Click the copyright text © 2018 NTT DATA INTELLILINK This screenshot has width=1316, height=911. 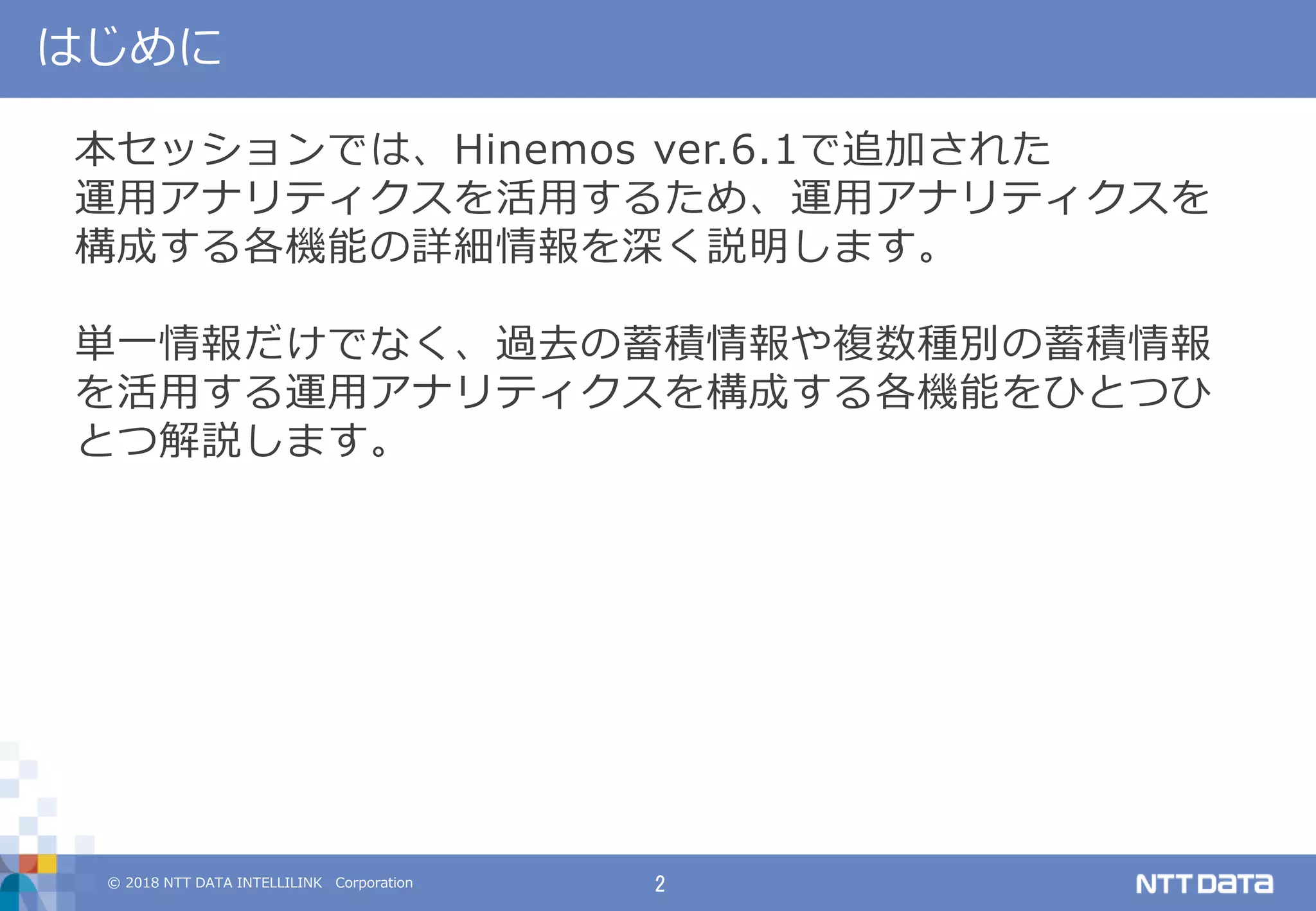pyautogui.click(x=215, y=883)
